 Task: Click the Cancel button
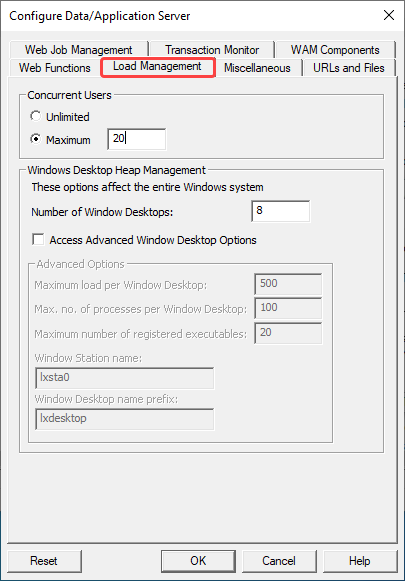tap(279, 561)
